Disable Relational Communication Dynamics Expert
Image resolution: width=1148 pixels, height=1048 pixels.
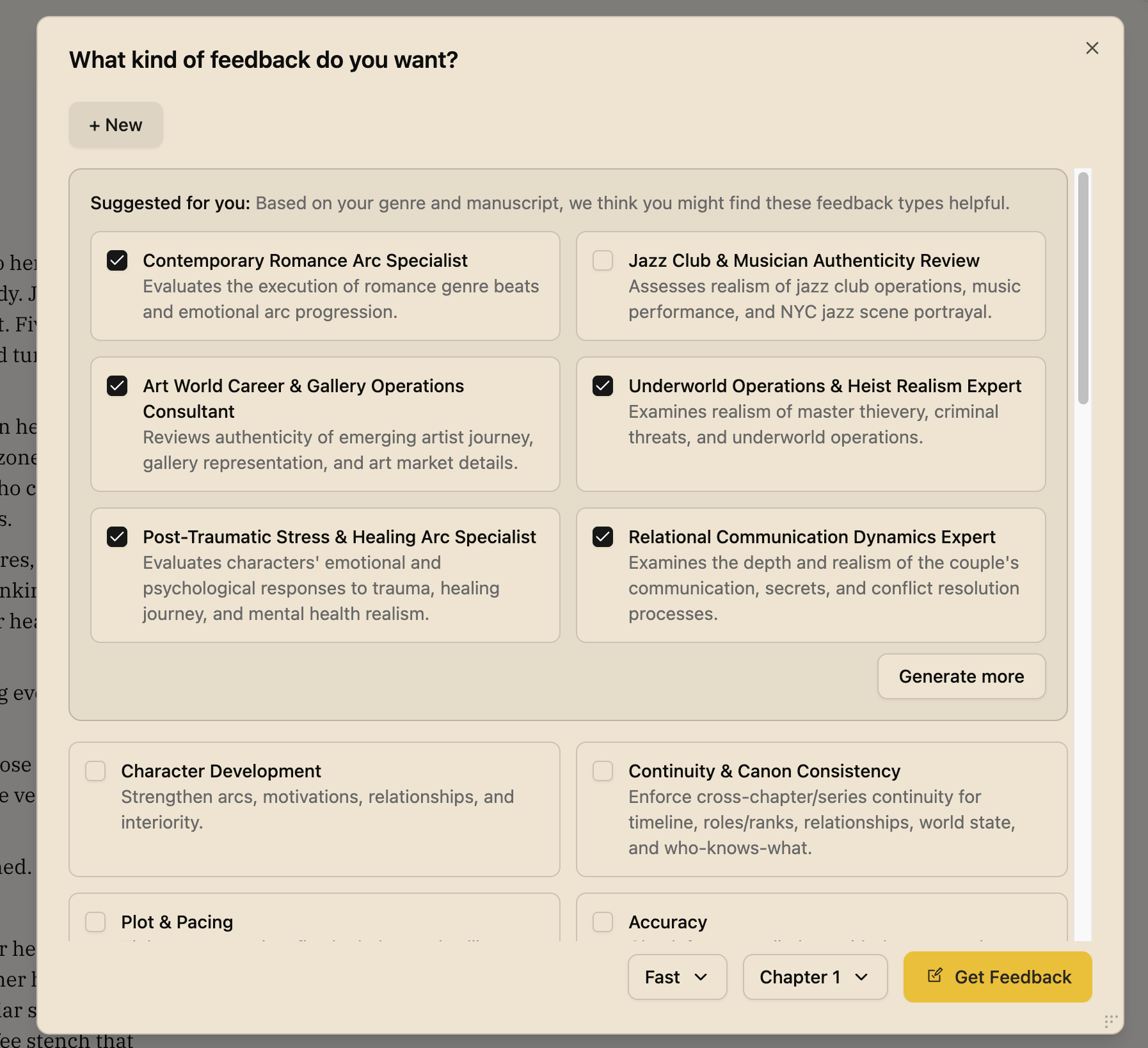(602, 537)
